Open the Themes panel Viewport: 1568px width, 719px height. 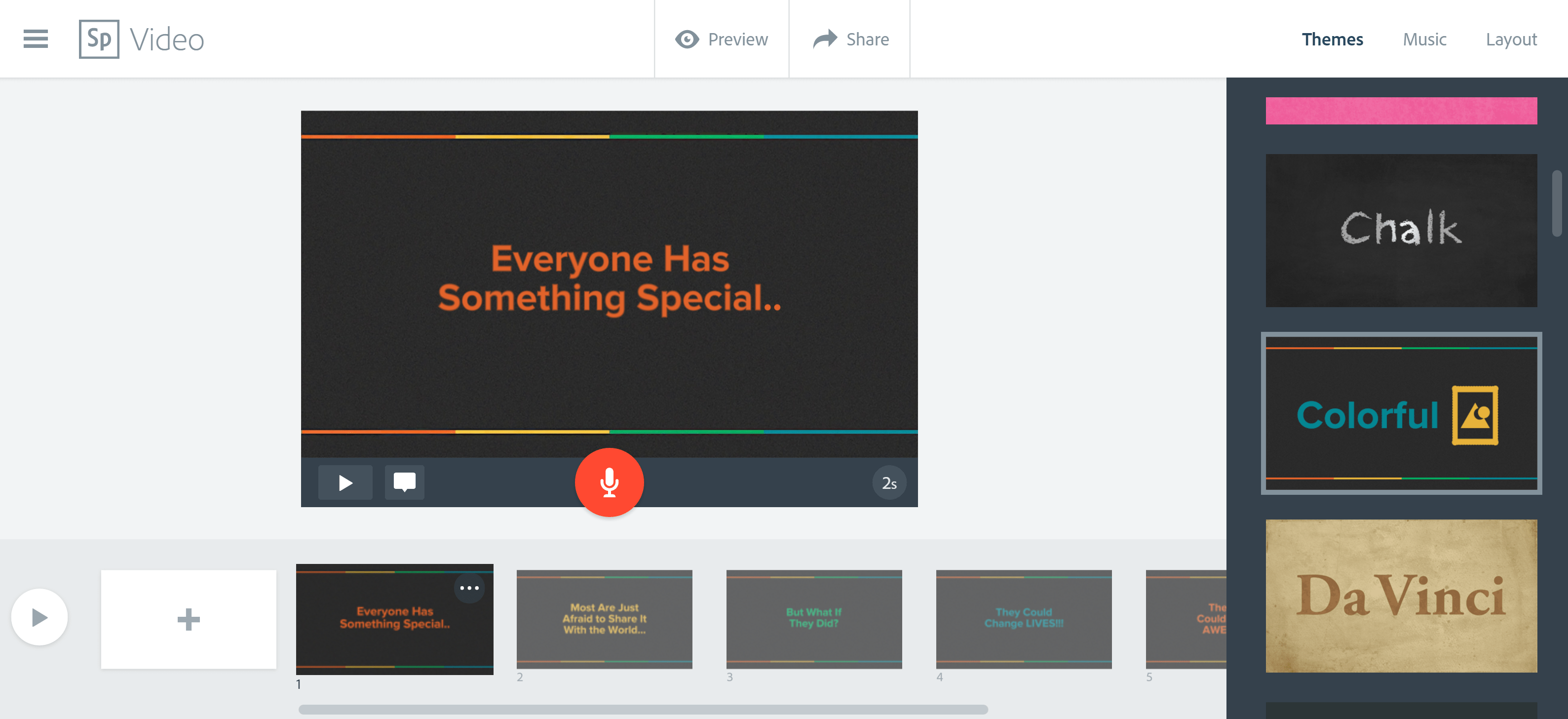click(1333, 39)
